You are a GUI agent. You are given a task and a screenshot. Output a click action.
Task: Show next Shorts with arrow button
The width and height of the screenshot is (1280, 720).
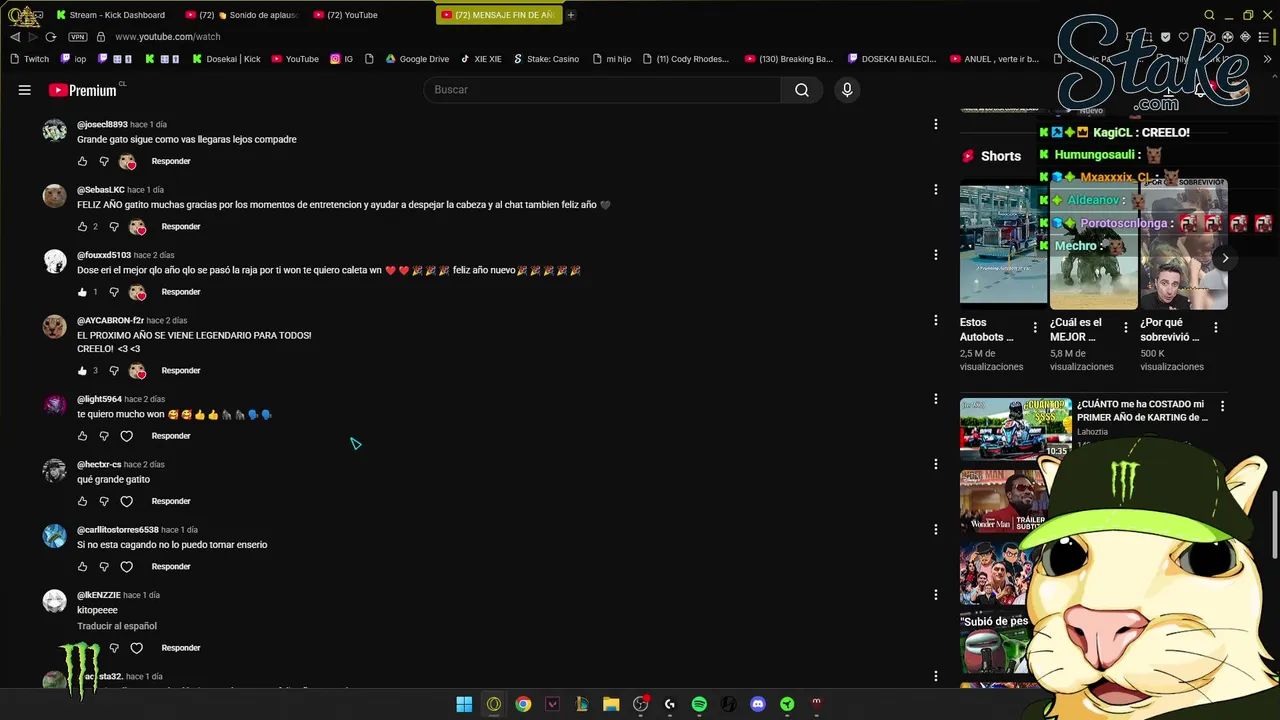tap(1225, 258)
